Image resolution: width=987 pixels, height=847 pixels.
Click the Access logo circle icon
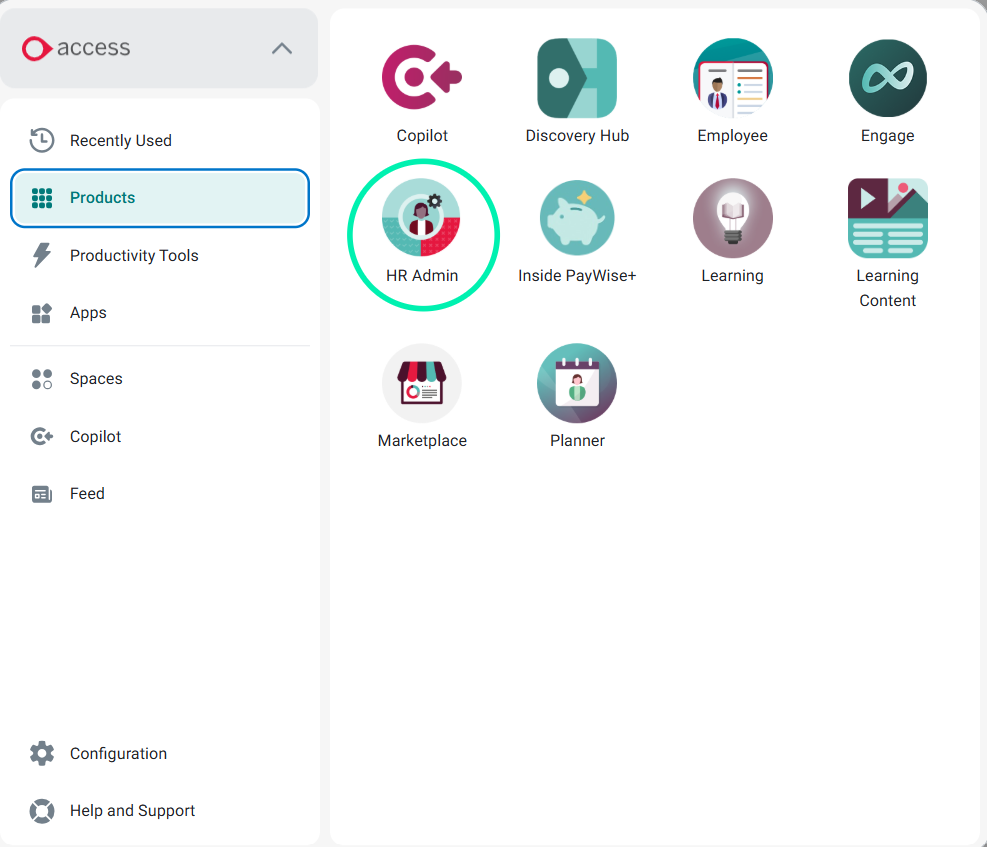click(x=36, y=48)
